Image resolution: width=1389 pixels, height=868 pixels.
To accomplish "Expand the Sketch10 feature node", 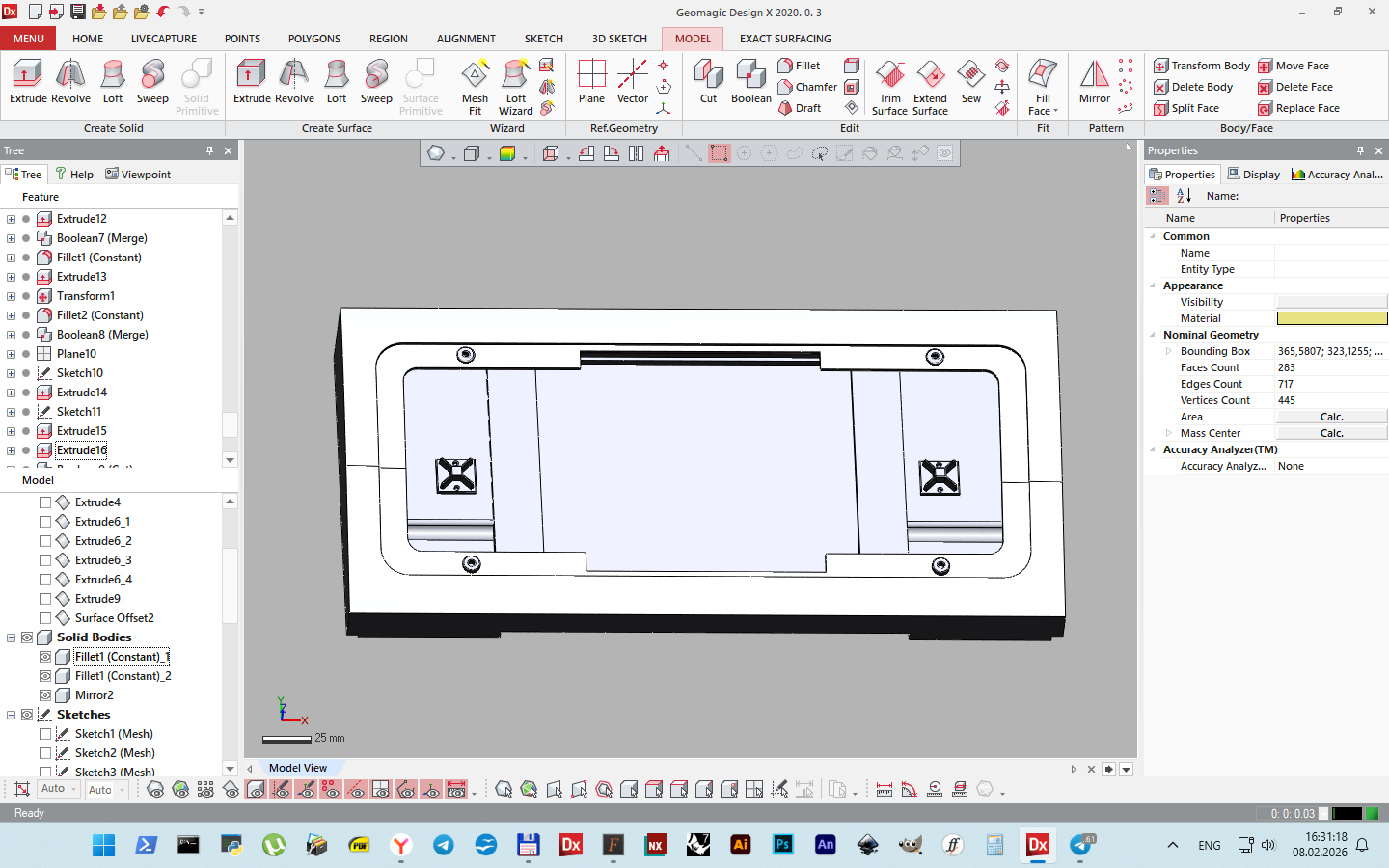I will 11,373.
